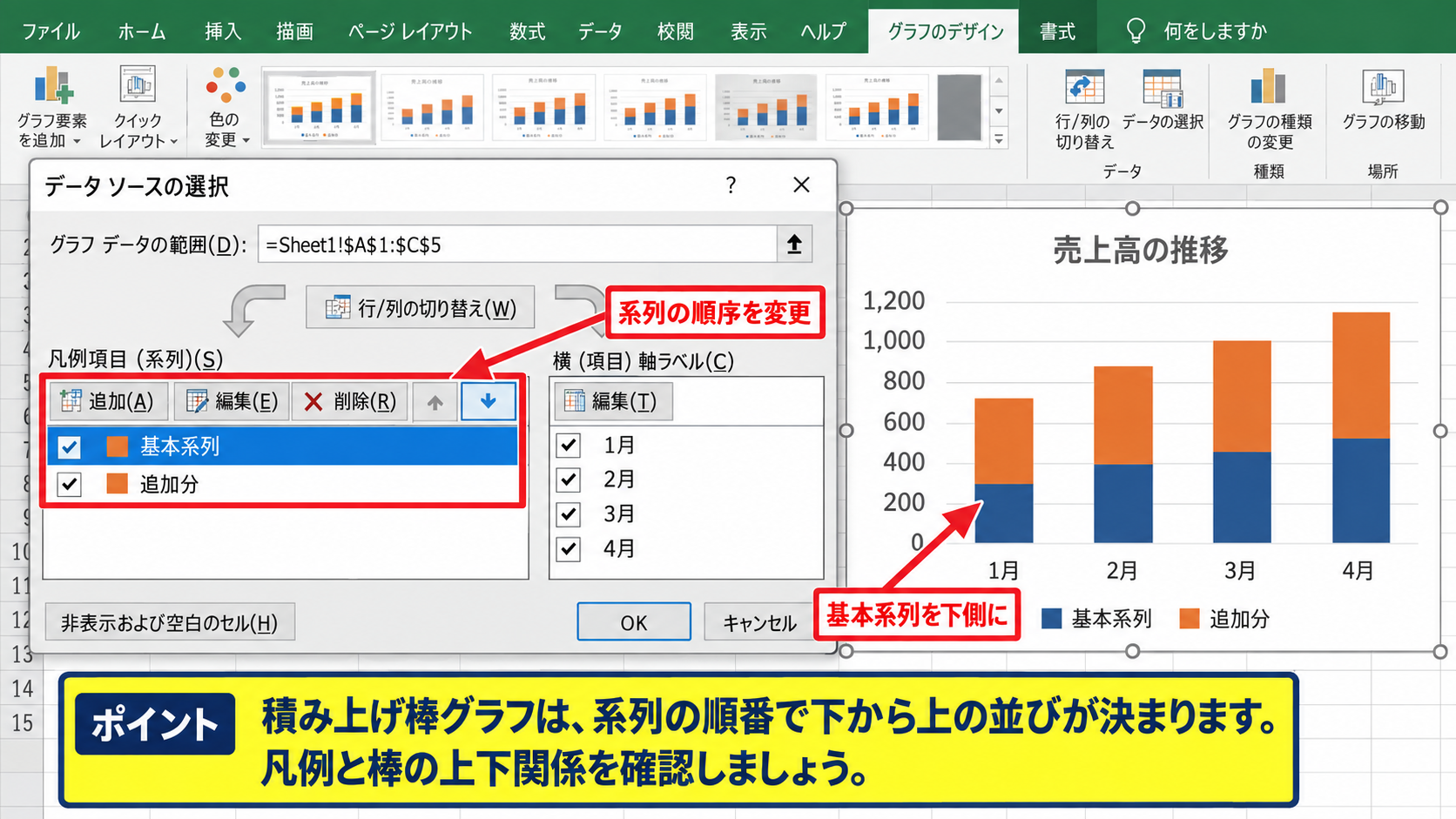
Task: Switch to the 書式 tab
Action: point(1057,31)
